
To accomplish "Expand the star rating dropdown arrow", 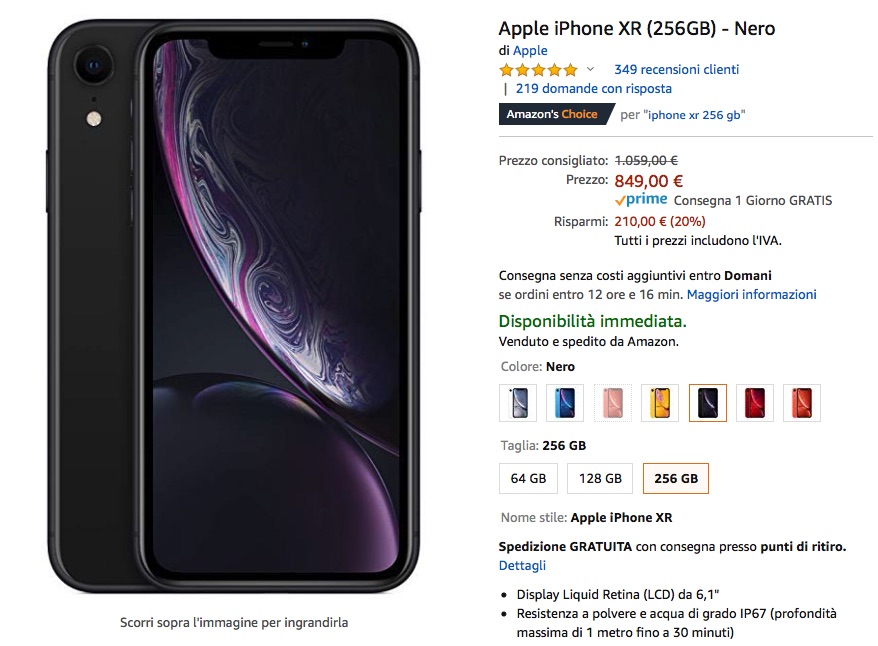I will [590, 69].
